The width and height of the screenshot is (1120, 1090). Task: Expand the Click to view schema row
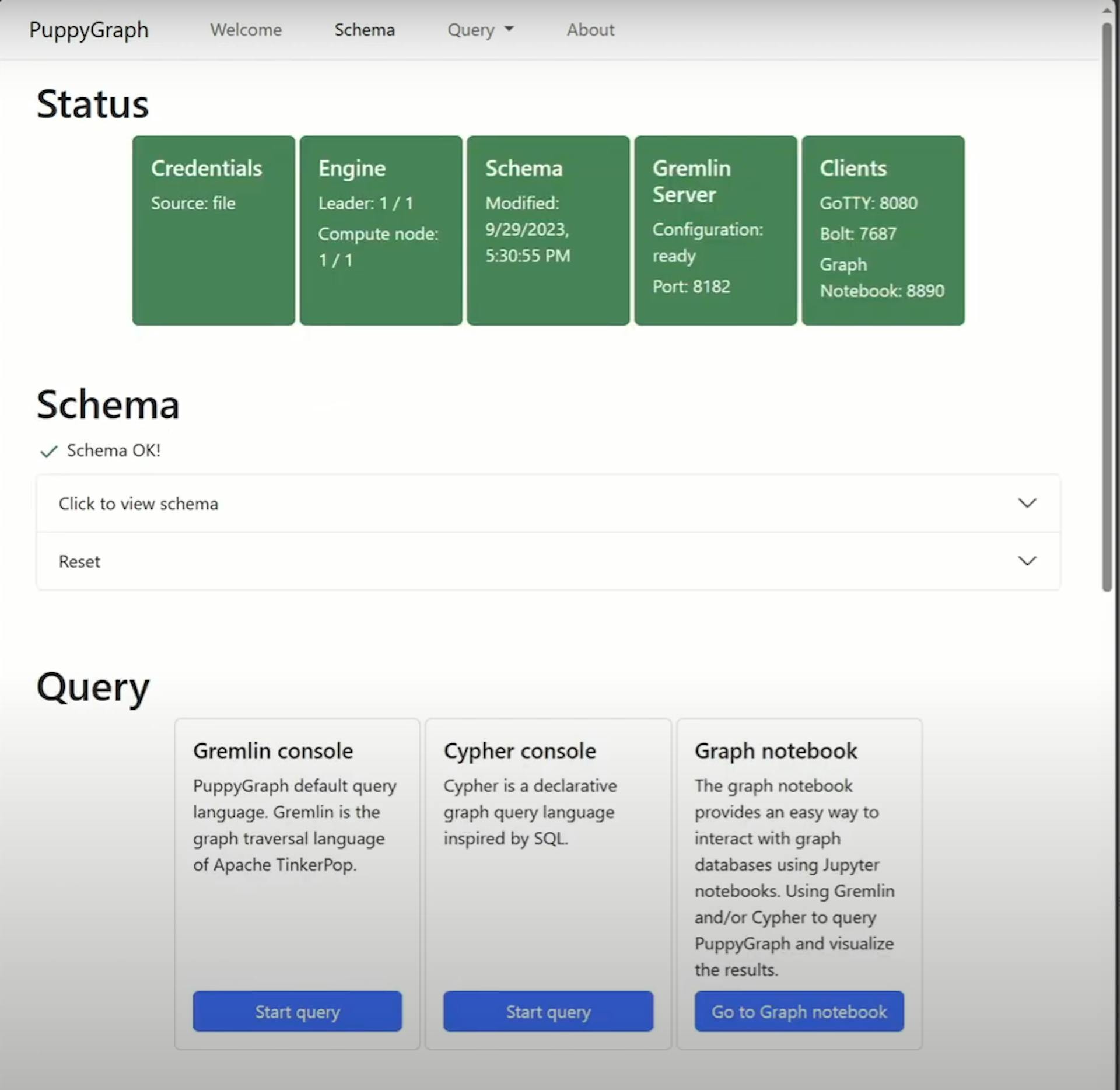[x=548, y=503]
